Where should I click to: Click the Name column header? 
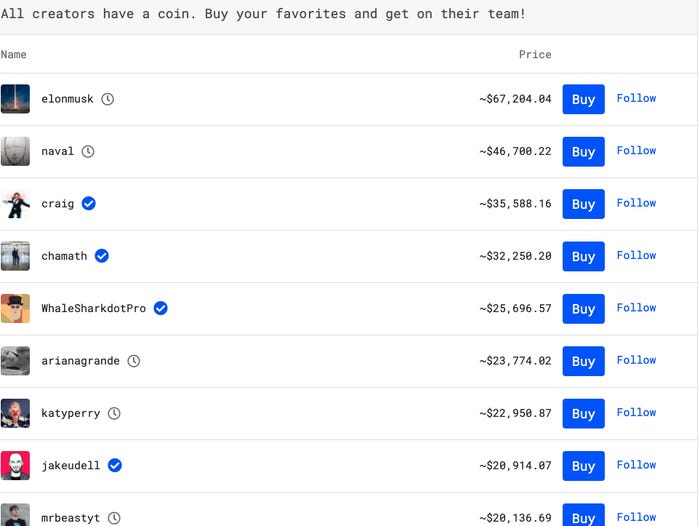pyautogui.click(x=13, y=54)
